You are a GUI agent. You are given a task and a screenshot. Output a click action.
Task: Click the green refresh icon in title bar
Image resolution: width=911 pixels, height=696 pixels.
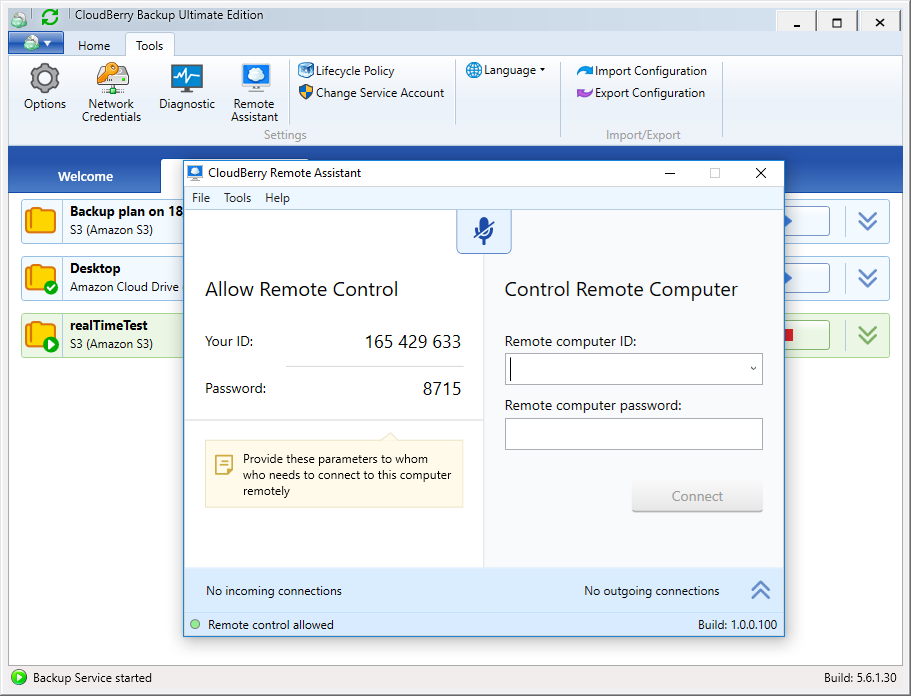coord(49,17)
